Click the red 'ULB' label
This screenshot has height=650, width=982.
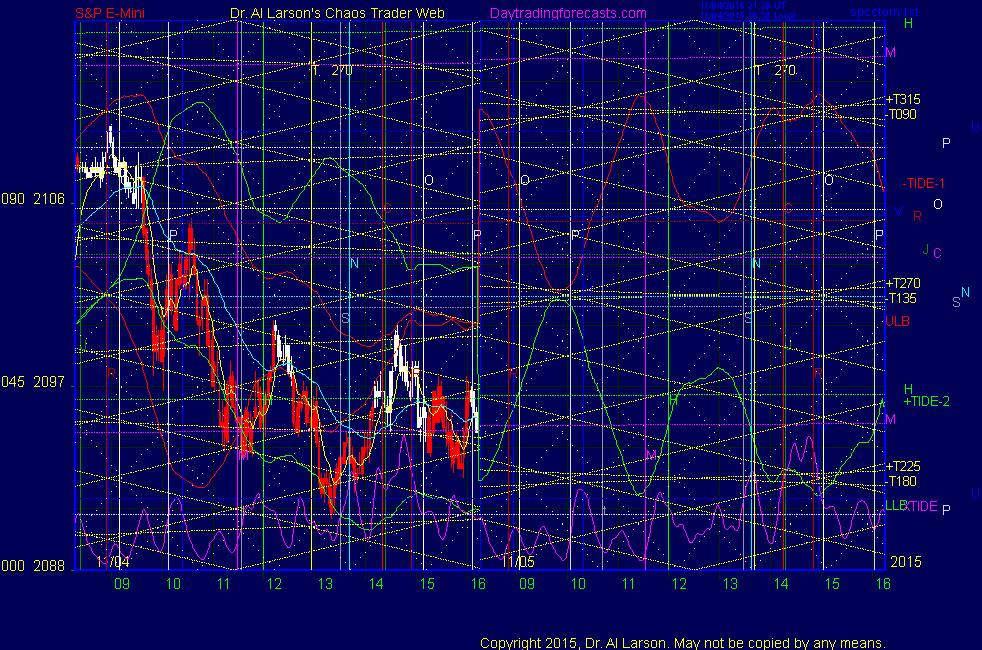[x=897, y=321]
